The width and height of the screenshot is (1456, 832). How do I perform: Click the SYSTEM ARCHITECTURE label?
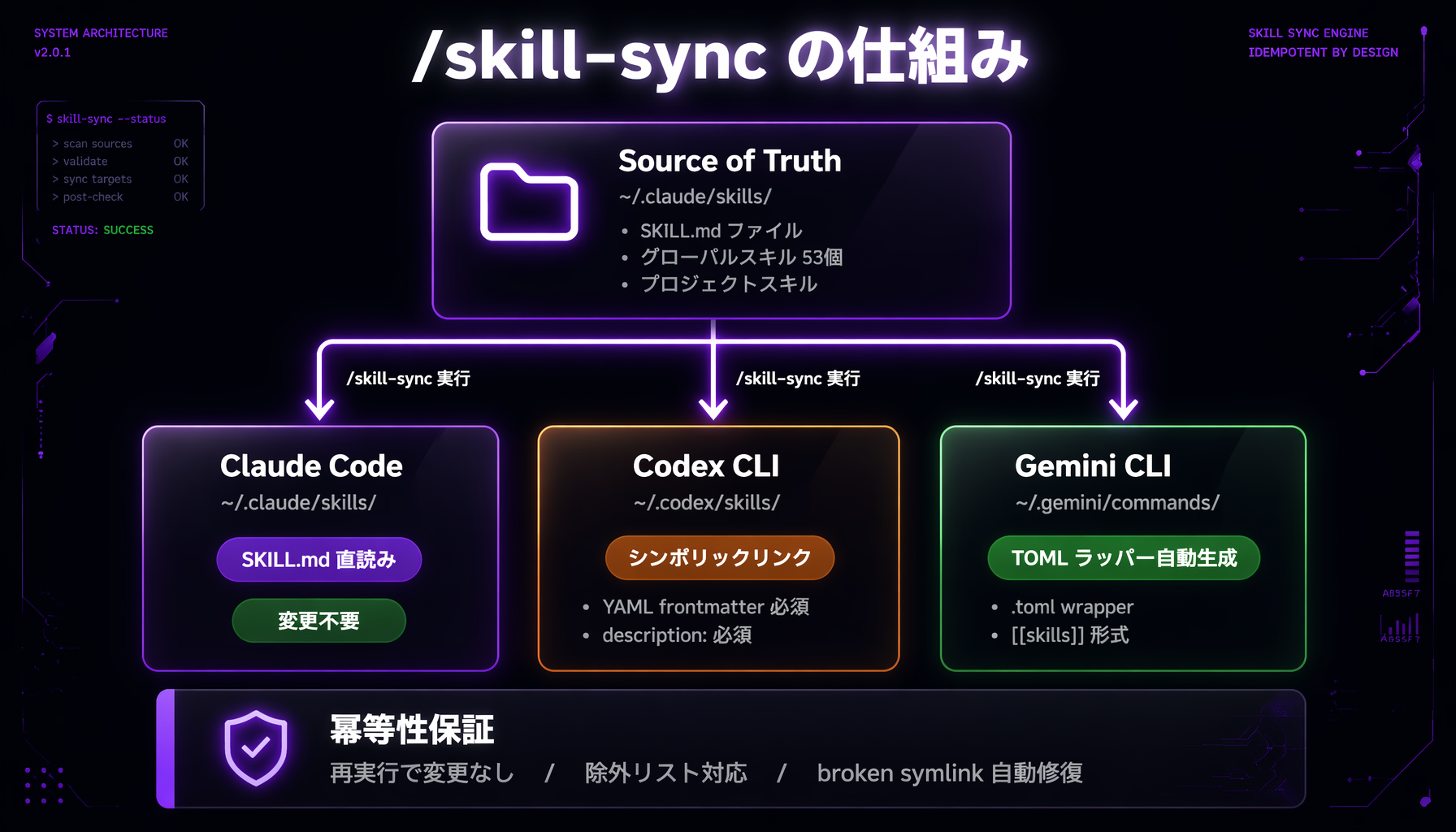(101, 33)
